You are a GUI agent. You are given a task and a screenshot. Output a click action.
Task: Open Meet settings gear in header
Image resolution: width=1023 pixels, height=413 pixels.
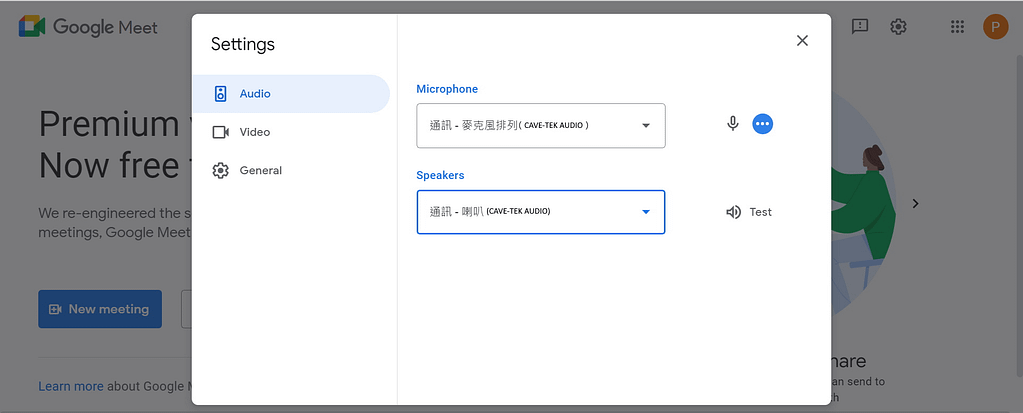[898, 27]
